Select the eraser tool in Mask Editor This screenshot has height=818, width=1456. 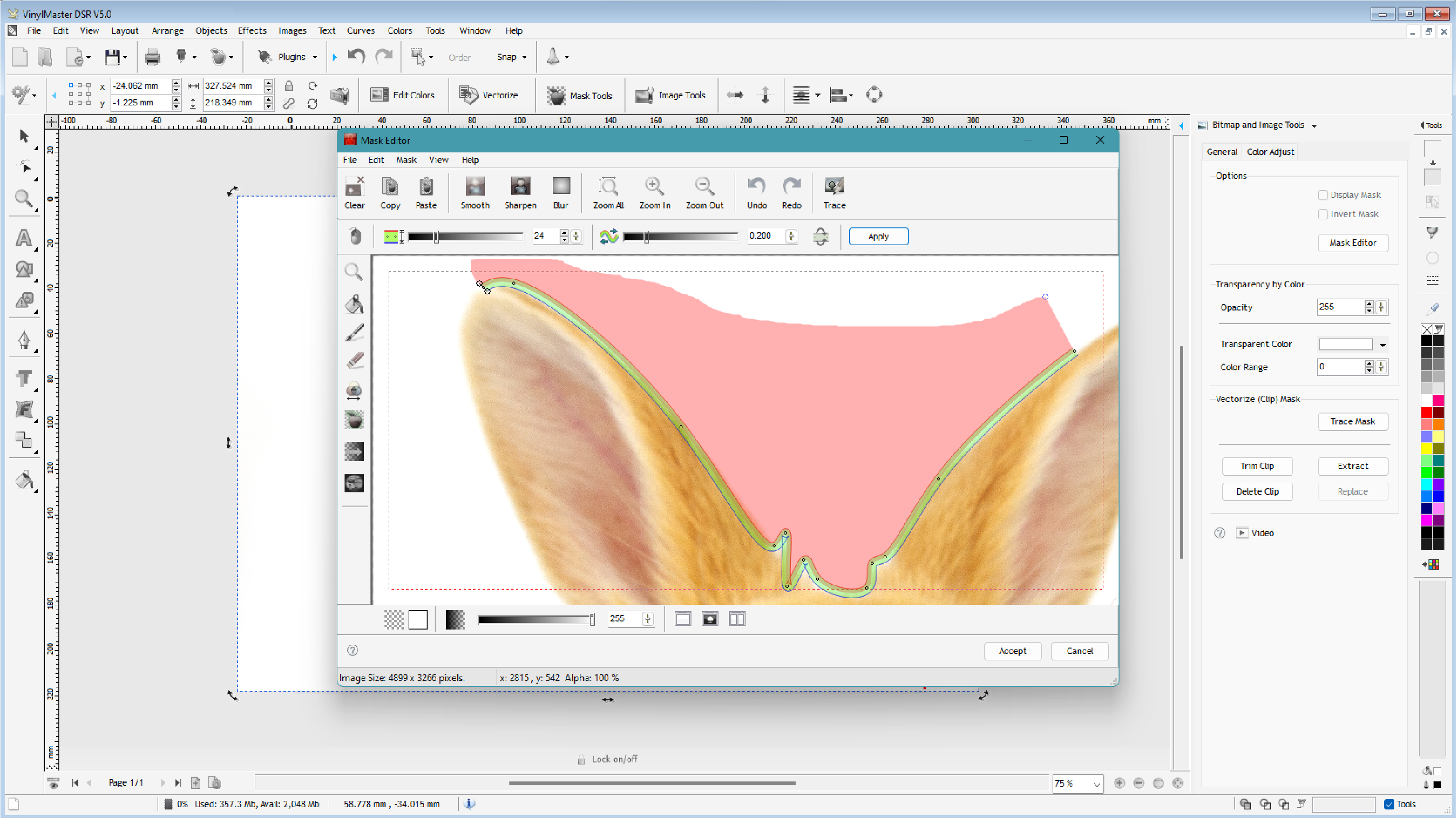354,360
